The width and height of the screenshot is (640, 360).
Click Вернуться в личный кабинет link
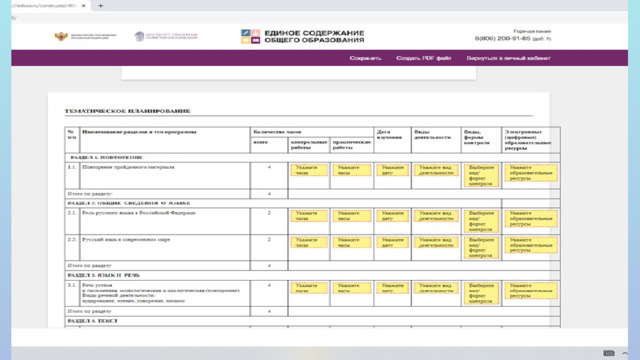click(508, 58)
